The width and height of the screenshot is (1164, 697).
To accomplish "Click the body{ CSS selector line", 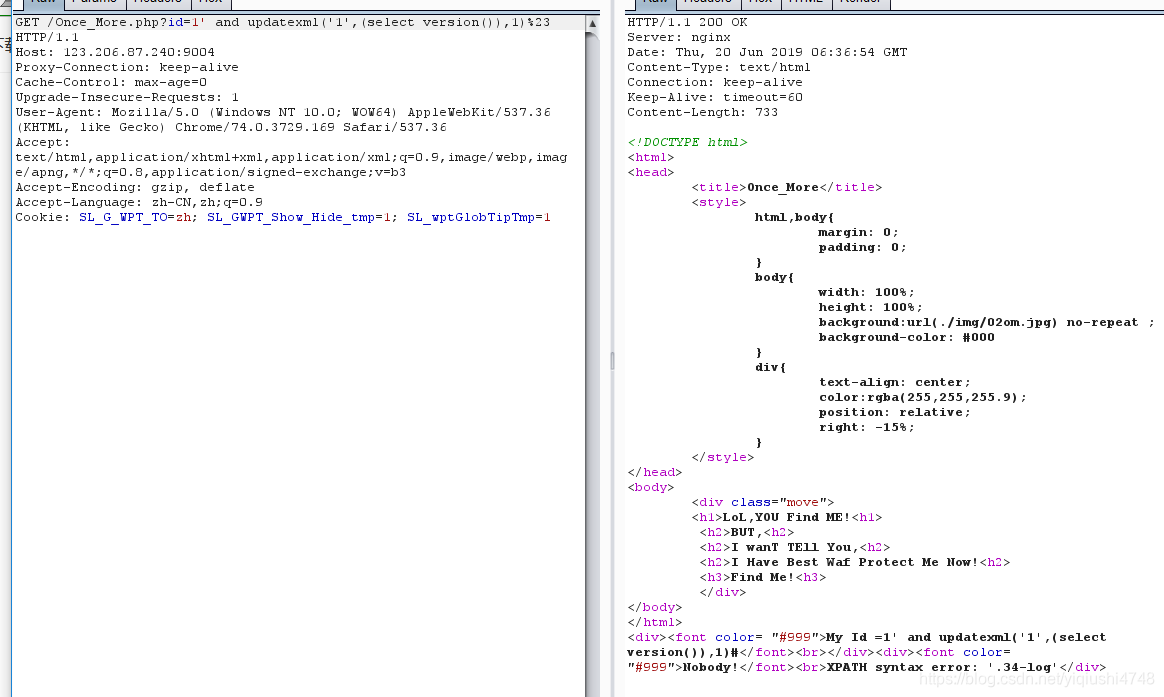I will 774,277.
